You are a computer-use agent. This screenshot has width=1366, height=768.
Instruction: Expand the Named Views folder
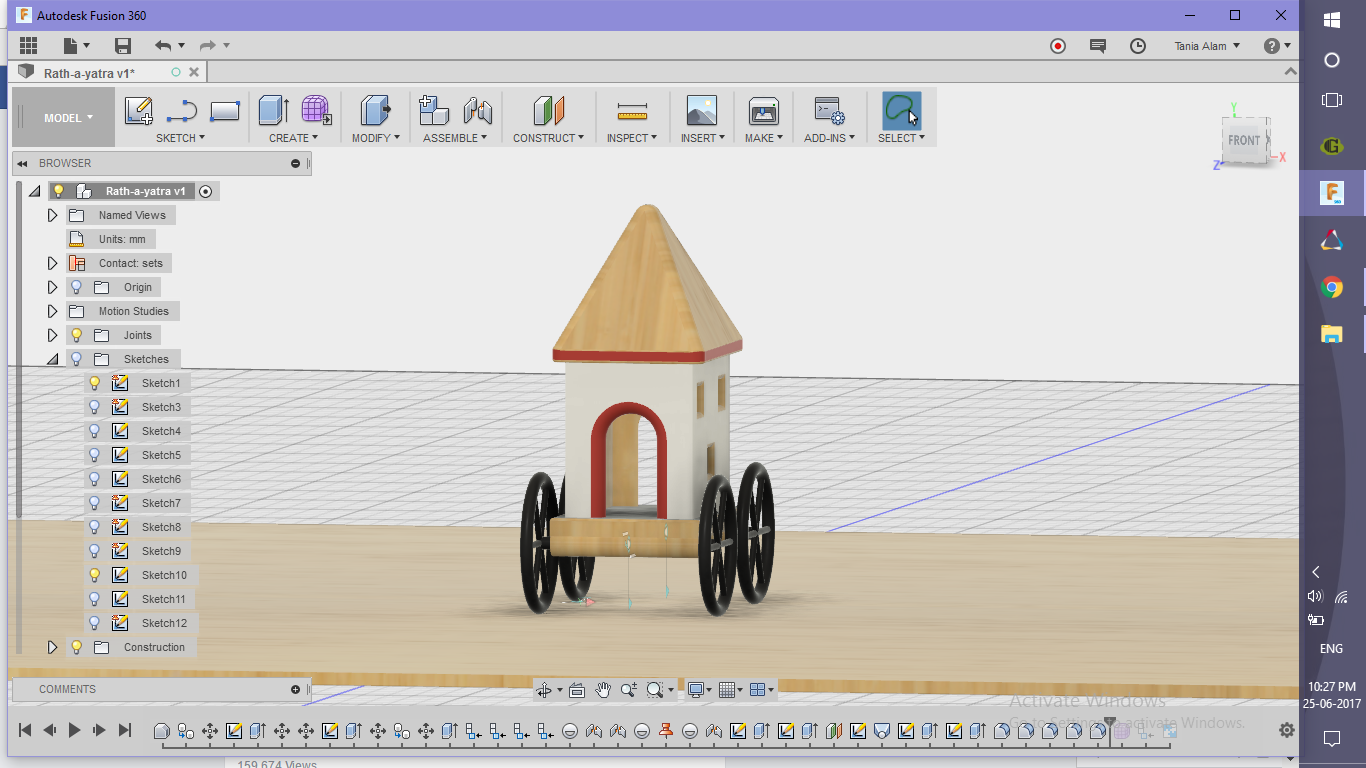[x=53, y=215]
